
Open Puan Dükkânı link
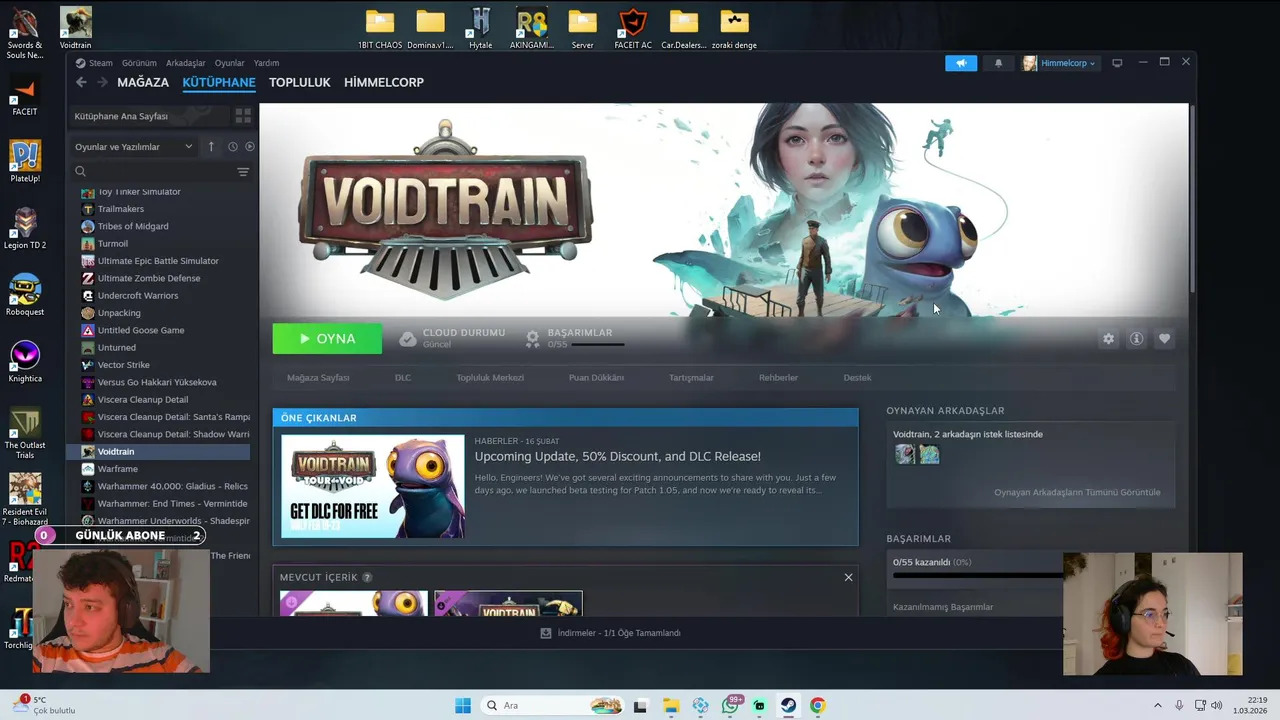[x=596, y=378]
